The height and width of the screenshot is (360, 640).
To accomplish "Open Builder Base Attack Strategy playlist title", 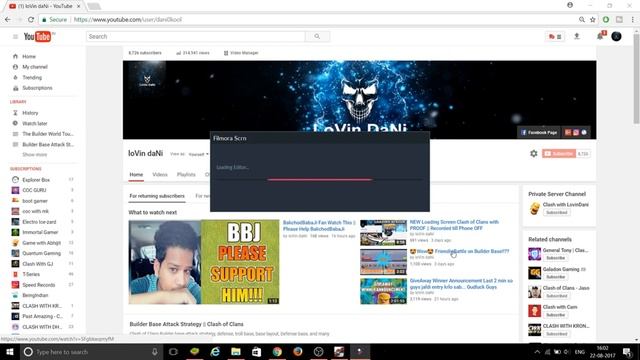I will 187,324.
